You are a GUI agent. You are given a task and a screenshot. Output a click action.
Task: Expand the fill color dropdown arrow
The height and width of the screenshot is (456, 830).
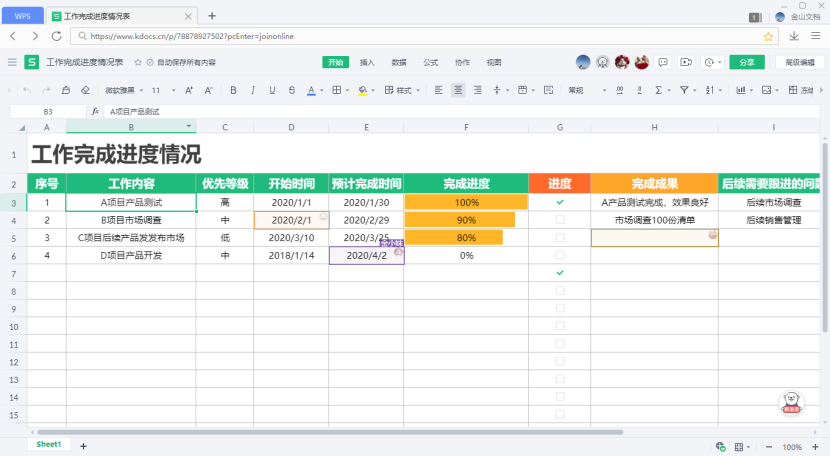pos(373,91)
